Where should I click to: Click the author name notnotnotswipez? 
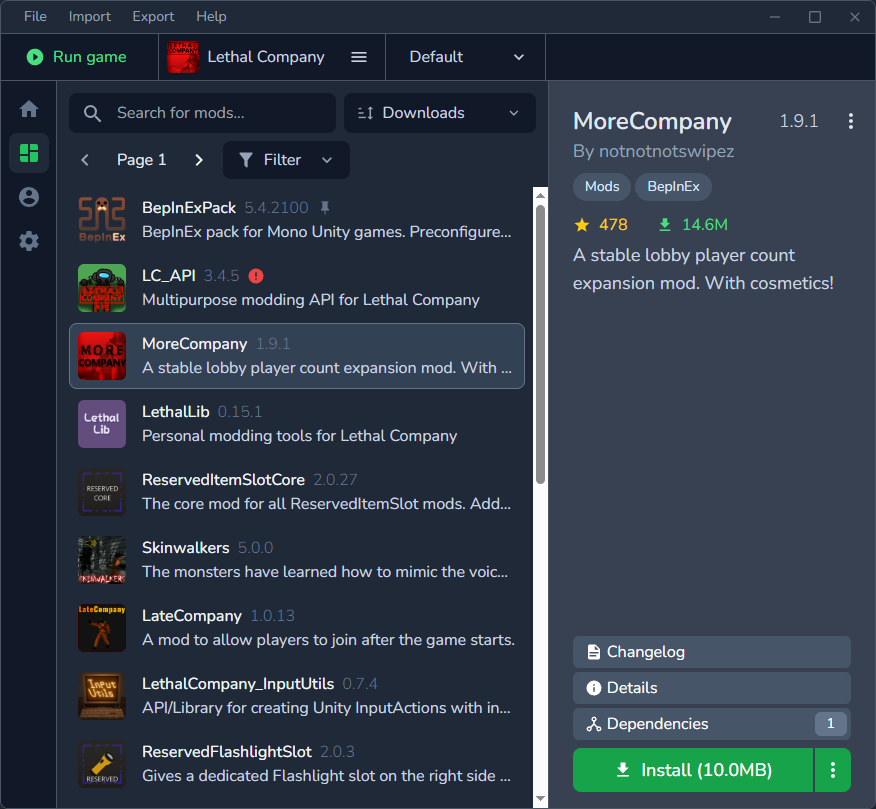pyautogui.click(x=666, y=151)
